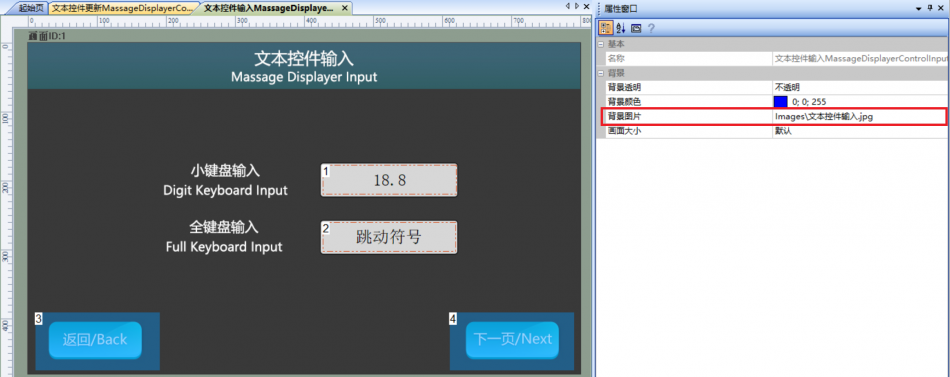Select the digit input field showing 18.8
950x377 pixels.
pos(389,180)
